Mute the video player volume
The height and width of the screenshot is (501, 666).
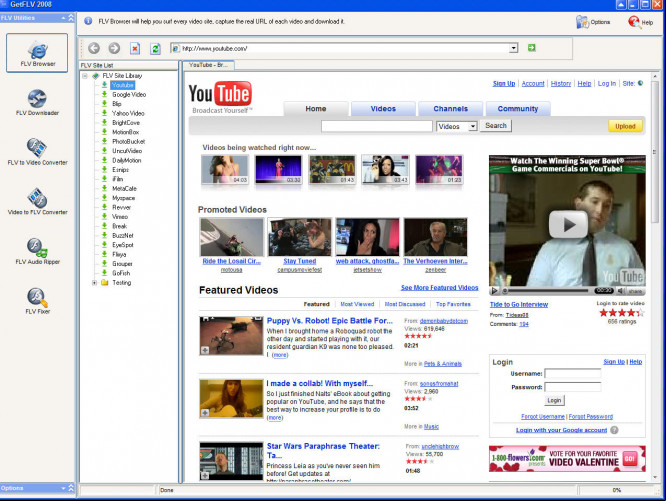(621, 291)
